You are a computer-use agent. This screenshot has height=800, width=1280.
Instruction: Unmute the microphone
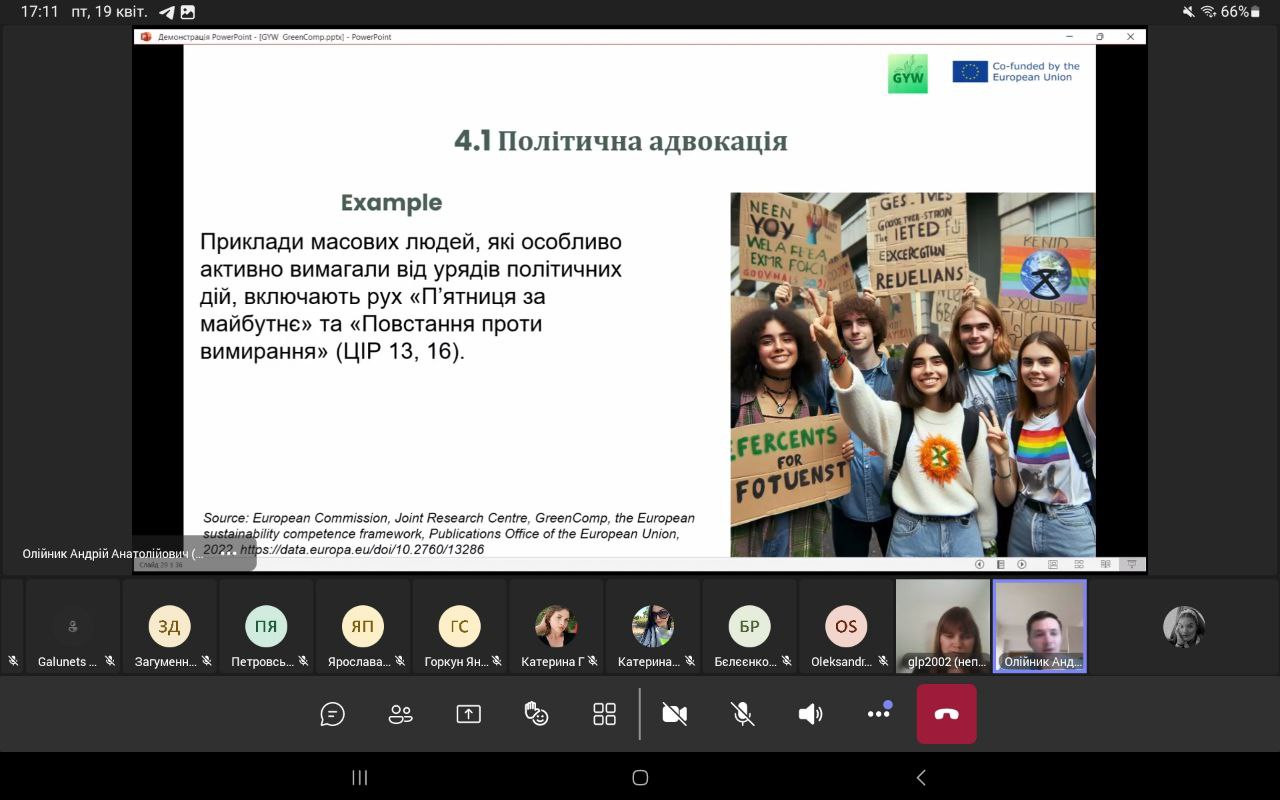742,714
